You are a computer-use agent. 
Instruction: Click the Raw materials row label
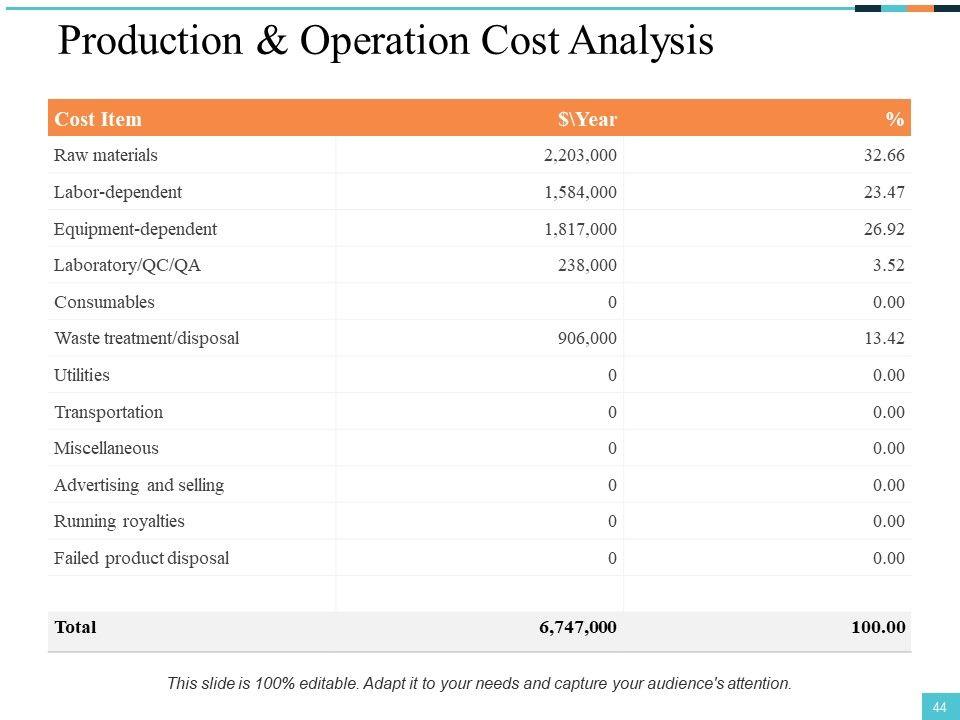tap(106, 155)
